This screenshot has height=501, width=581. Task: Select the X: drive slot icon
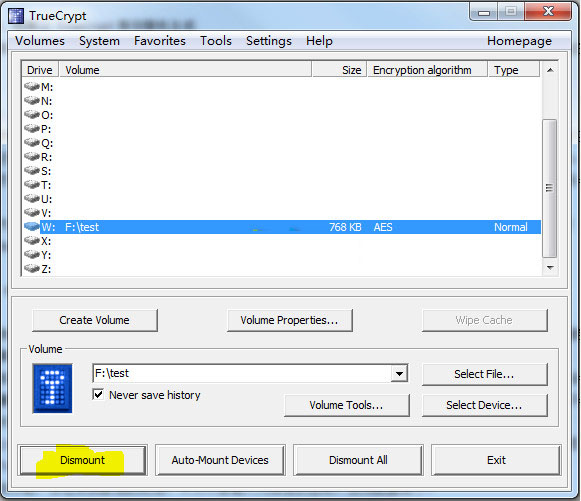pos(32,241)
